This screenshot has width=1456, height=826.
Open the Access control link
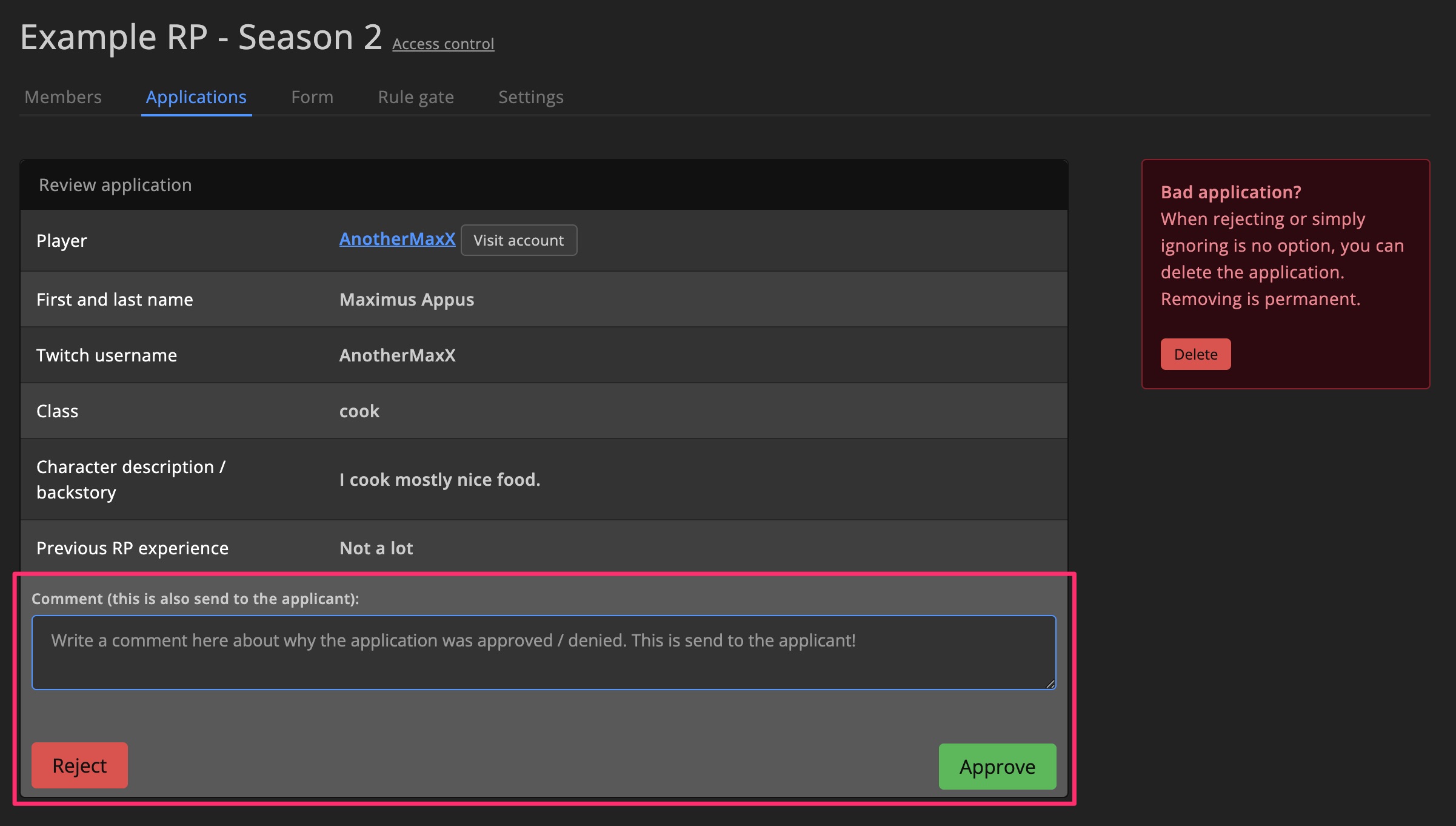pyautogui.click(x=443, y=44)
